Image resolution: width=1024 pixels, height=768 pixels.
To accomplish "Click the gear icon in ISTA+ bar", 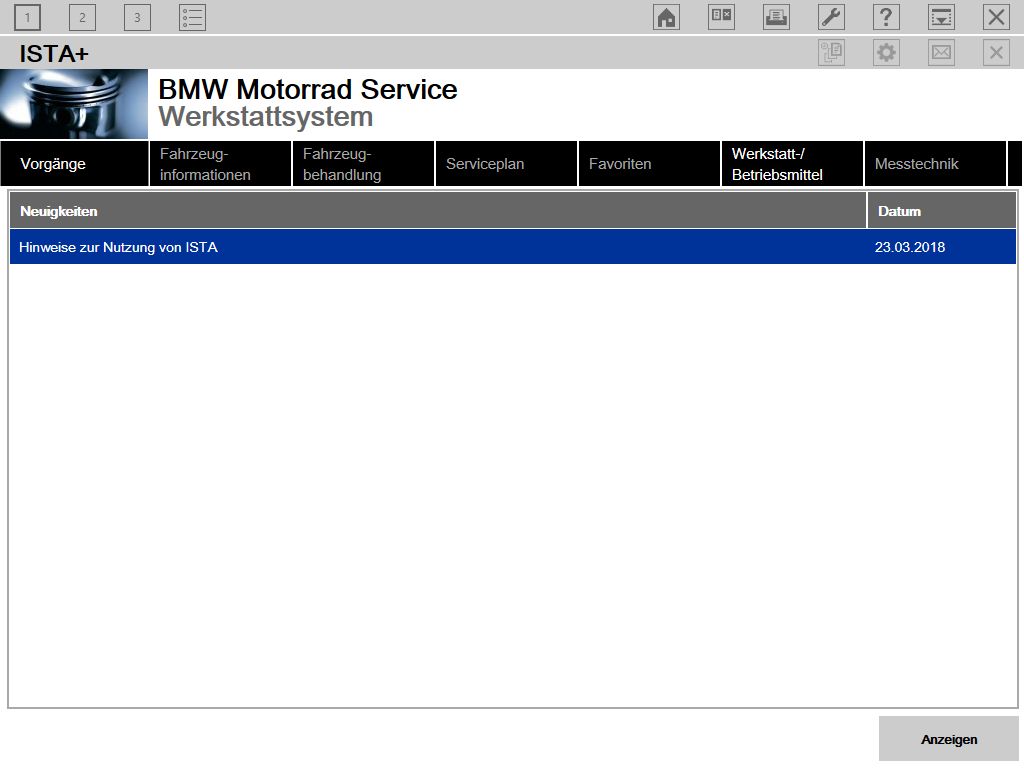I will click(x=886, y=52).
